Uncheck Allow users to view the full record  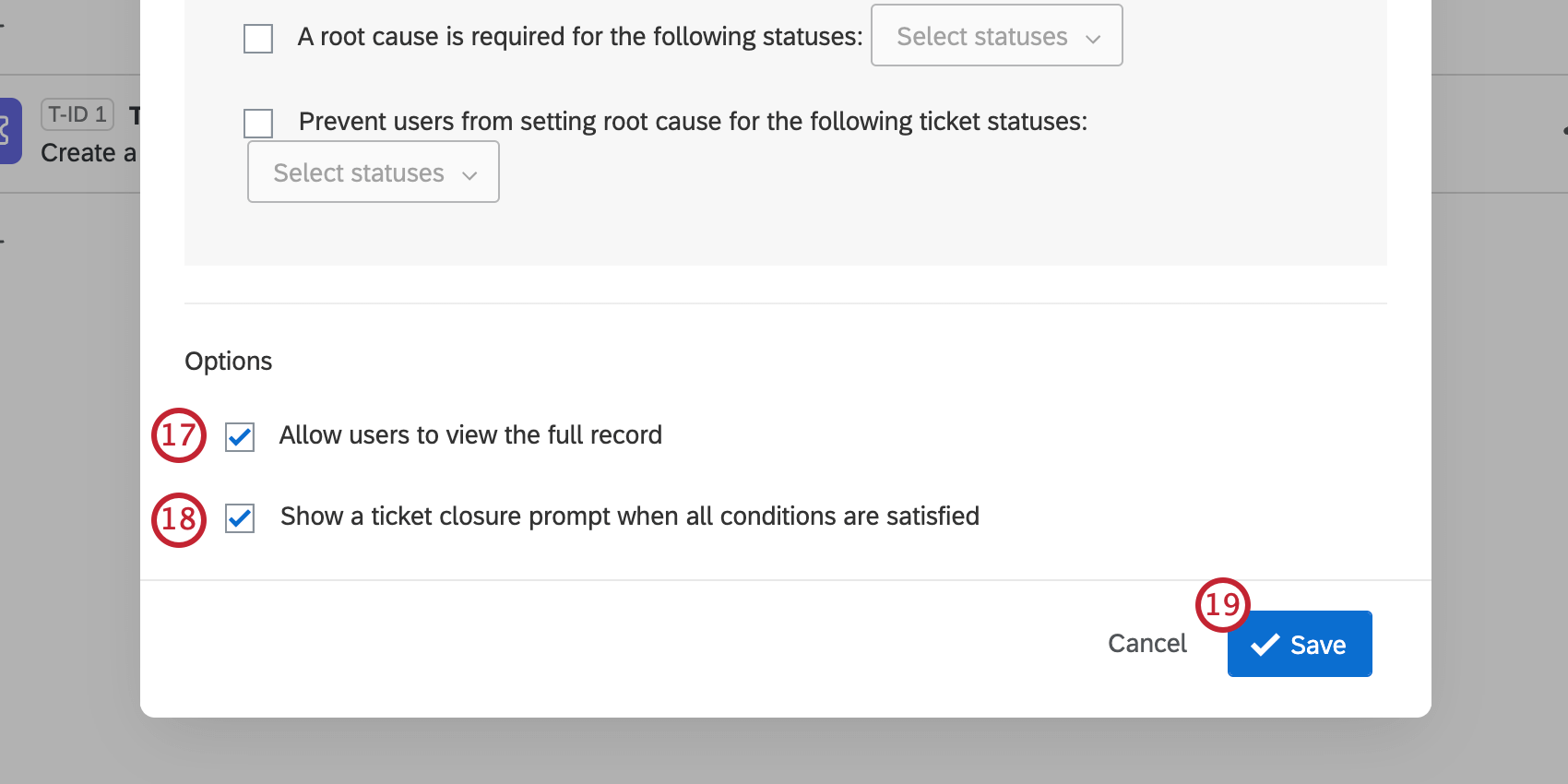click(x=239, y=437)
